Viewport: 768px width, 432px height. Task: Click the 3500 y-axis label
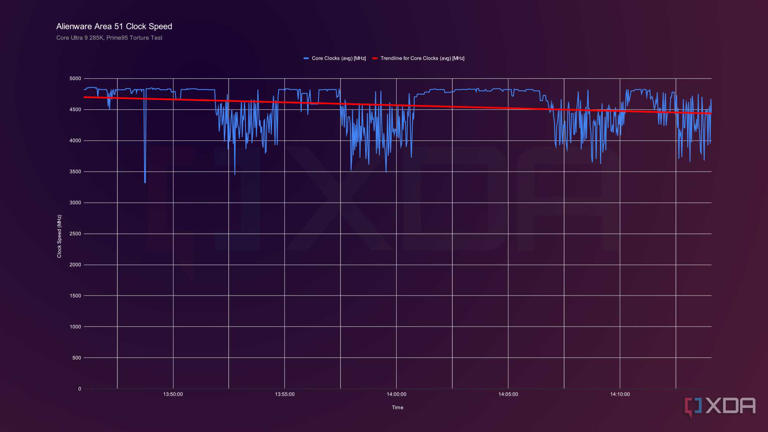[75, 172]
